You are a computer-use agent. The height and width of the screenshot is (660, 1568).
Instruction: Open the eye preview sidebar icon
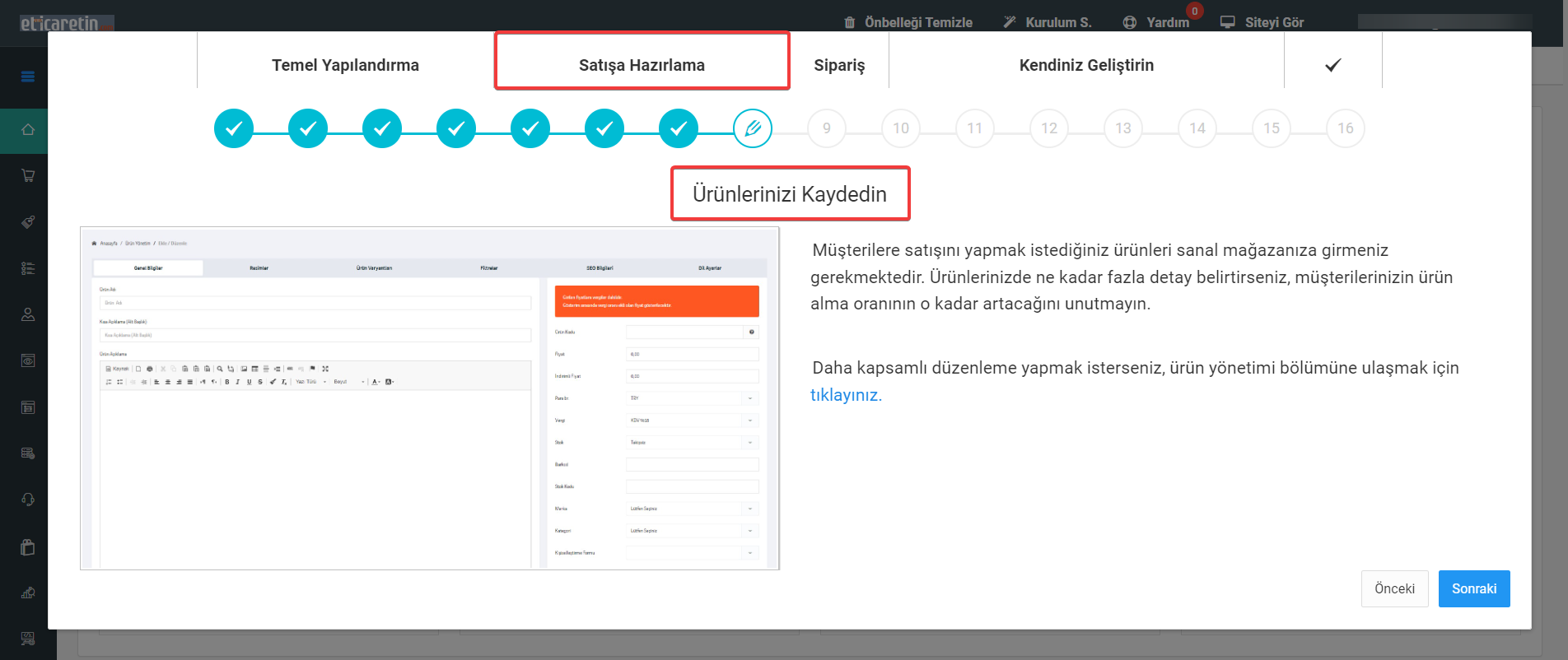pos(28,360)
